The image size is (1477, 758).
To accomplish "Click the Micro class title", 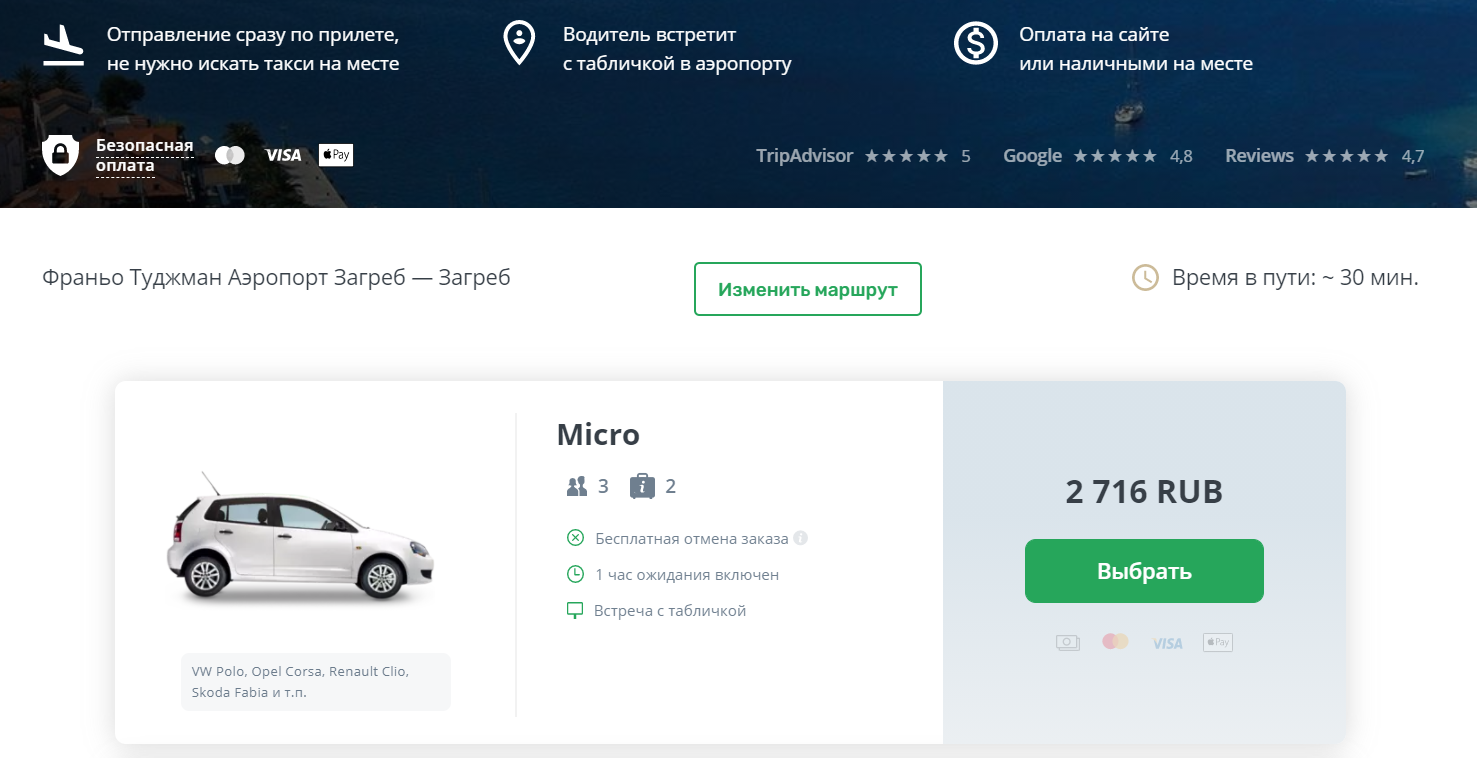I will click(x=598, y=435).
